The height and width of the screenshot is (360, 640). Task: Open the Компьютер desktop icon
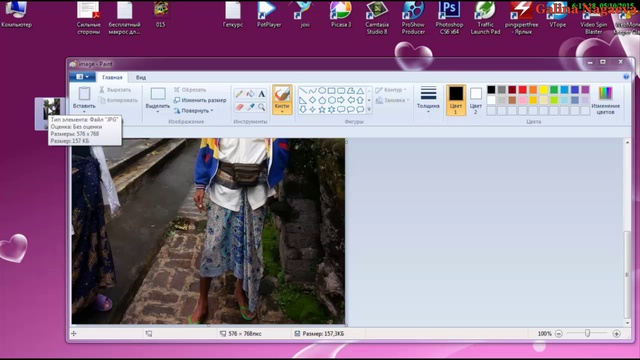click(x=16, y=15)
